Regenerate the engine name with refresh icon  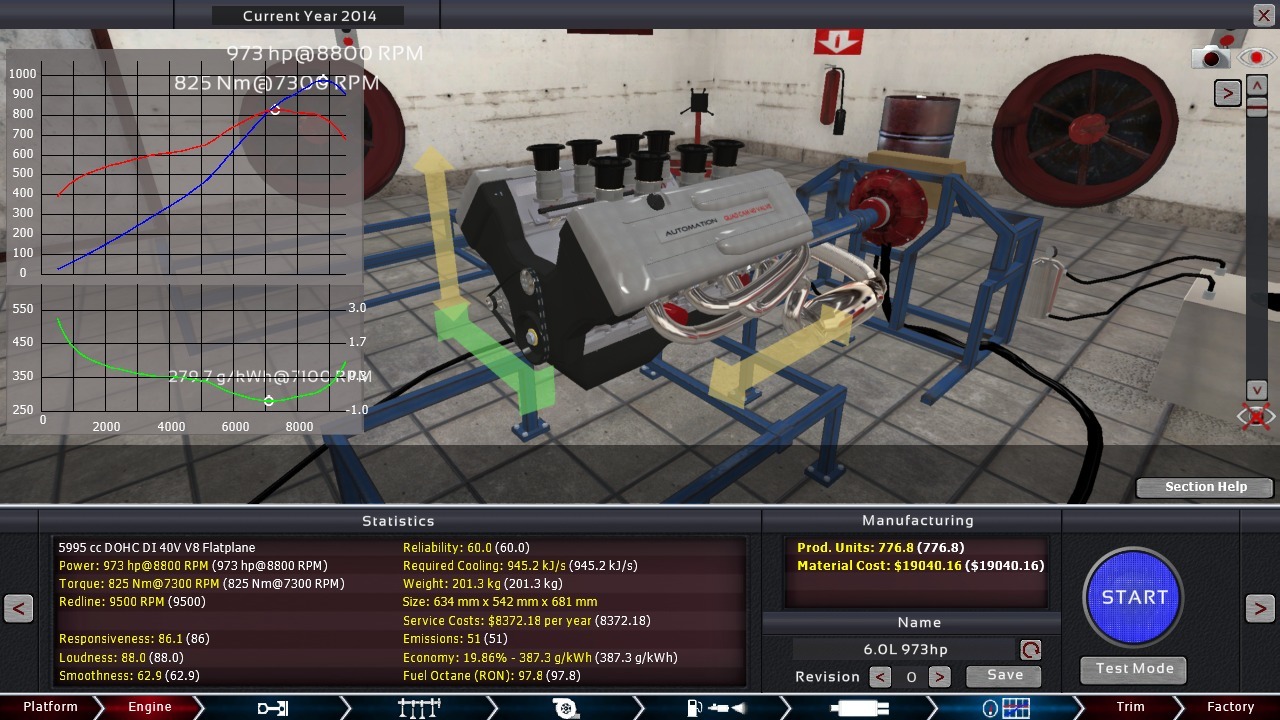(x=1030, y=650)
